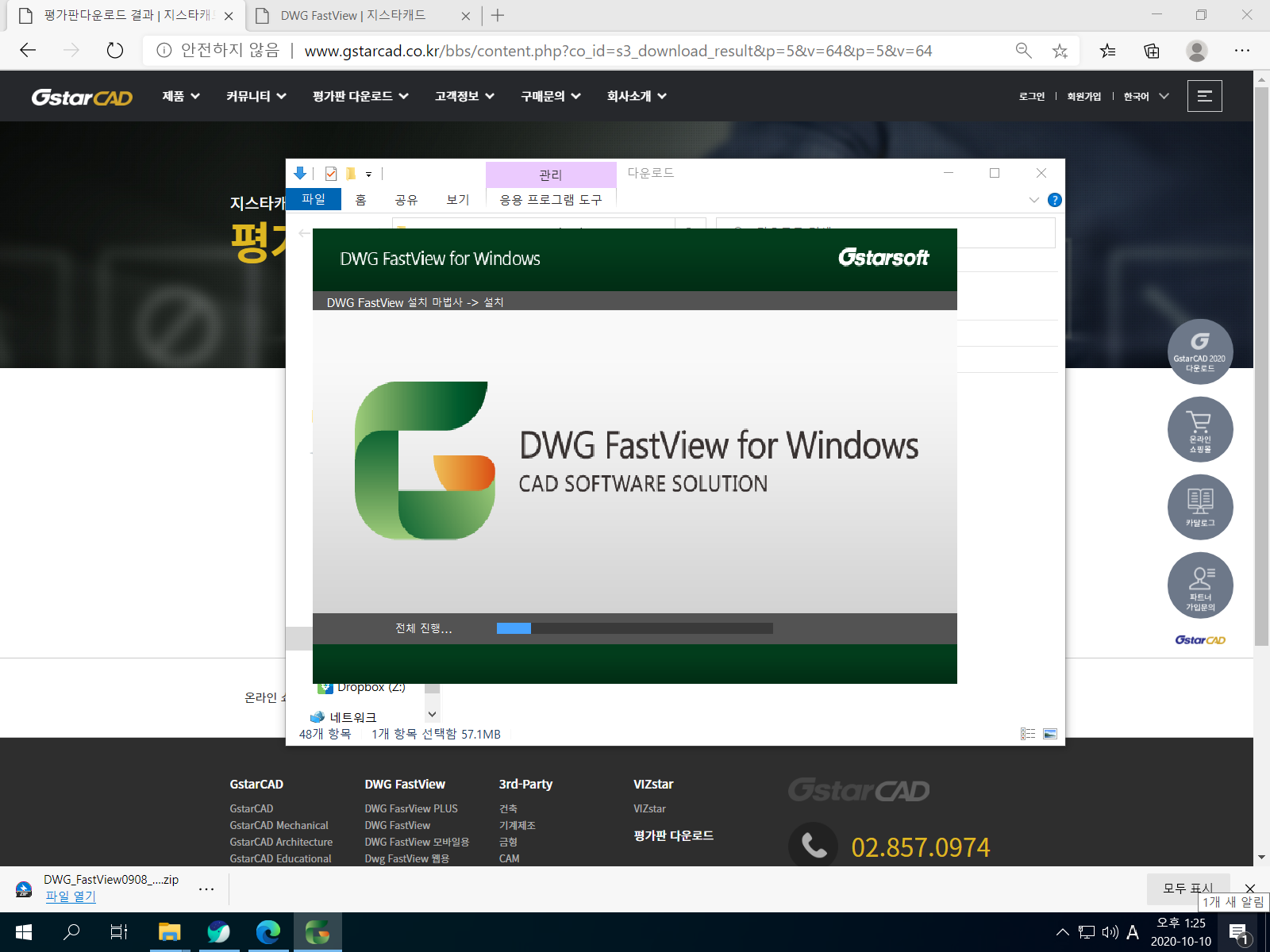
Task: Open favorites list icon in browser toolbar
Action: pos(1107,51)
